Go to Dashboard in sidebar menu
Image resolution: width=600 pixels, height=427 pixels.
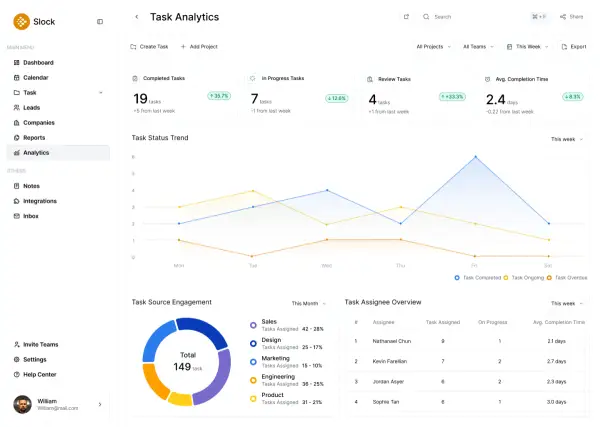(x=38, y=62)
